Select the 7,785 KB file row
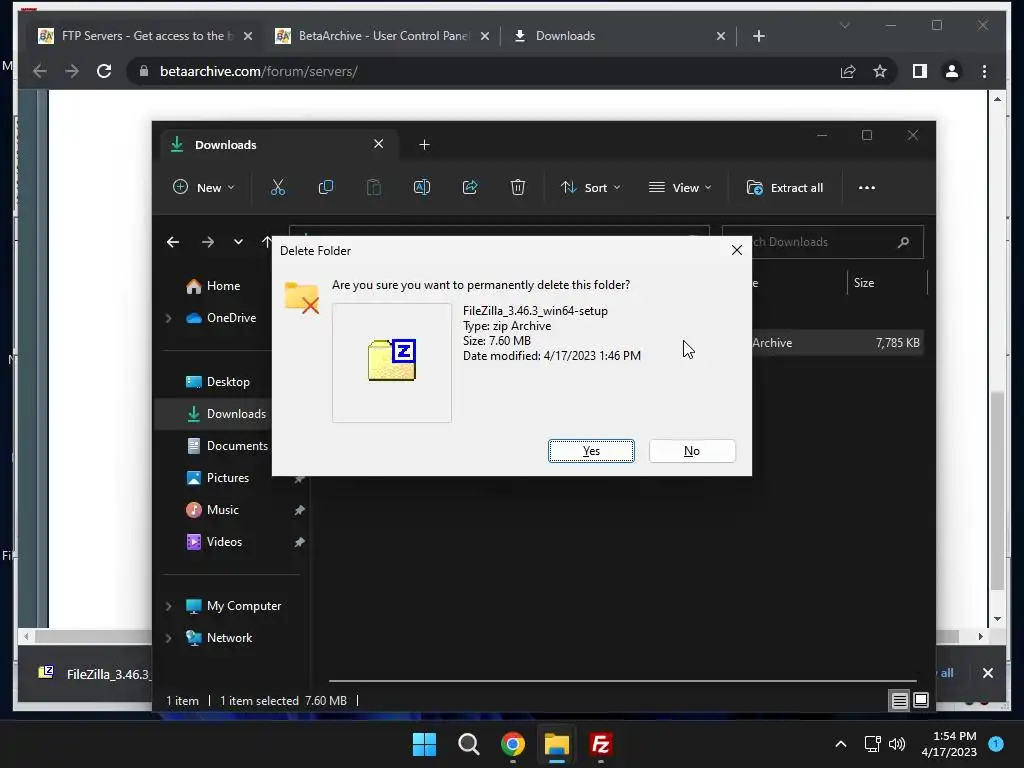 coord(838,343)
